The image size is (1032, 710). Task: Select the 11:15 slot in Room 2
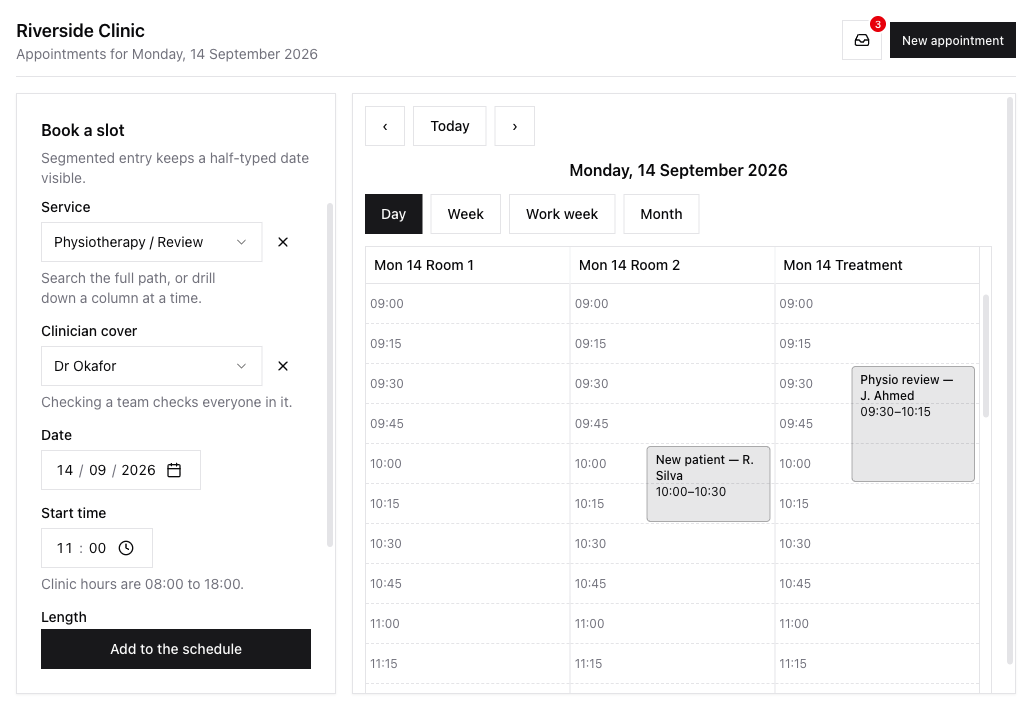[x=672, y=663]
